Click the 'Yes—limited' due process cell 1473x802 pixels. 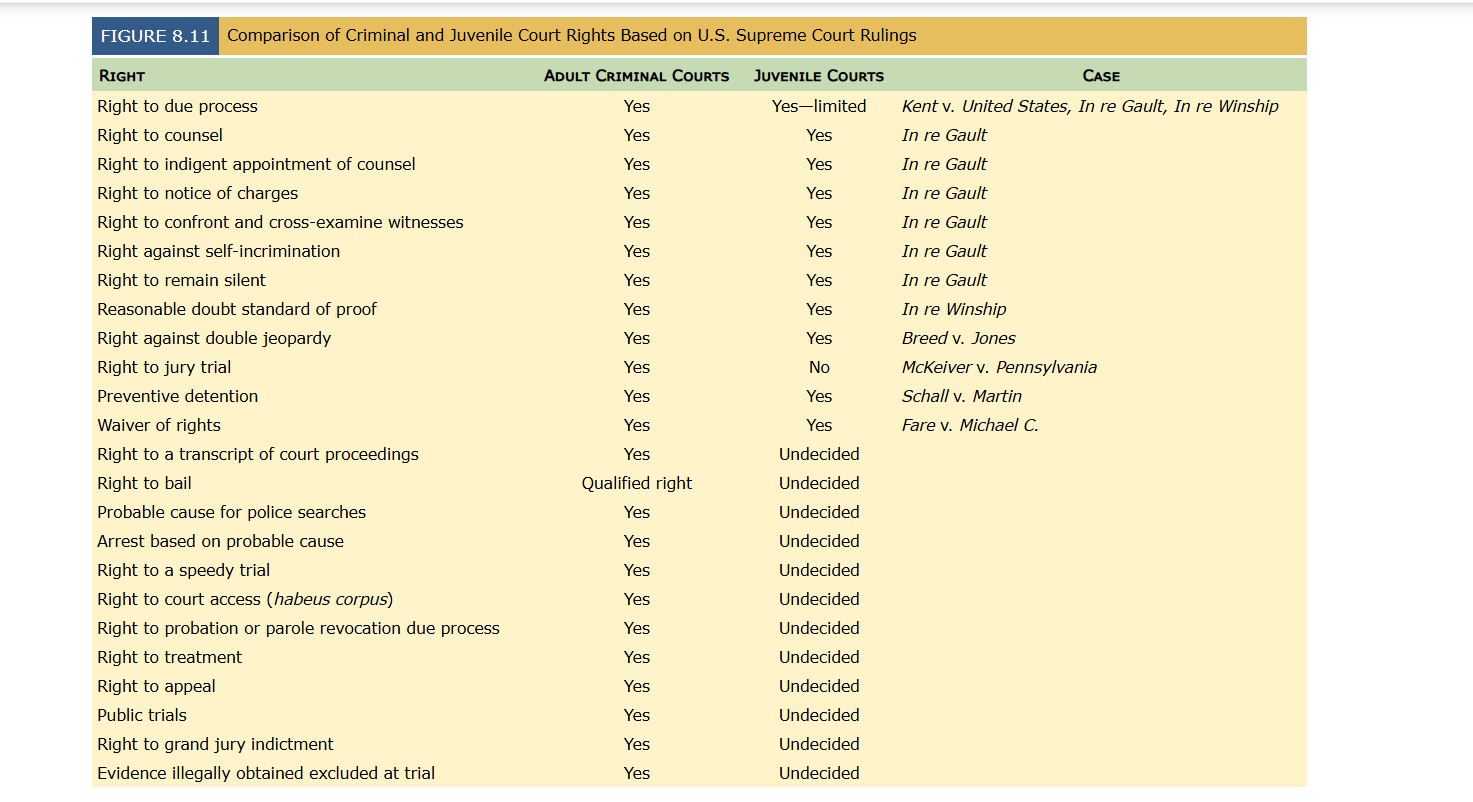tap(819, 106)
